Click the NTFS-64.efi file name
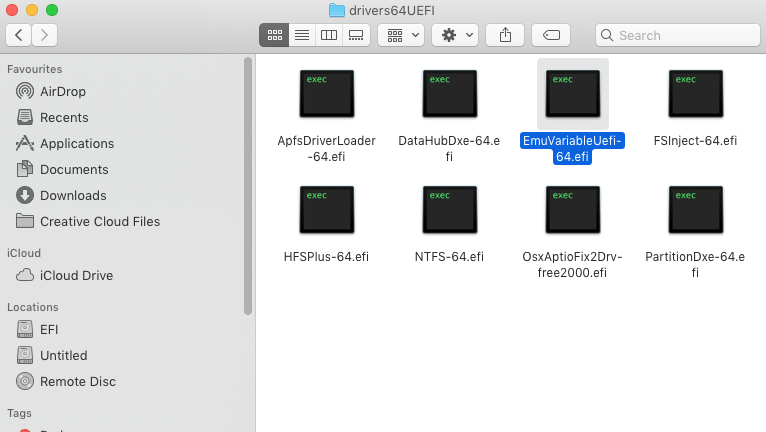Screen dimensions: 766x432 coord(449,257)
